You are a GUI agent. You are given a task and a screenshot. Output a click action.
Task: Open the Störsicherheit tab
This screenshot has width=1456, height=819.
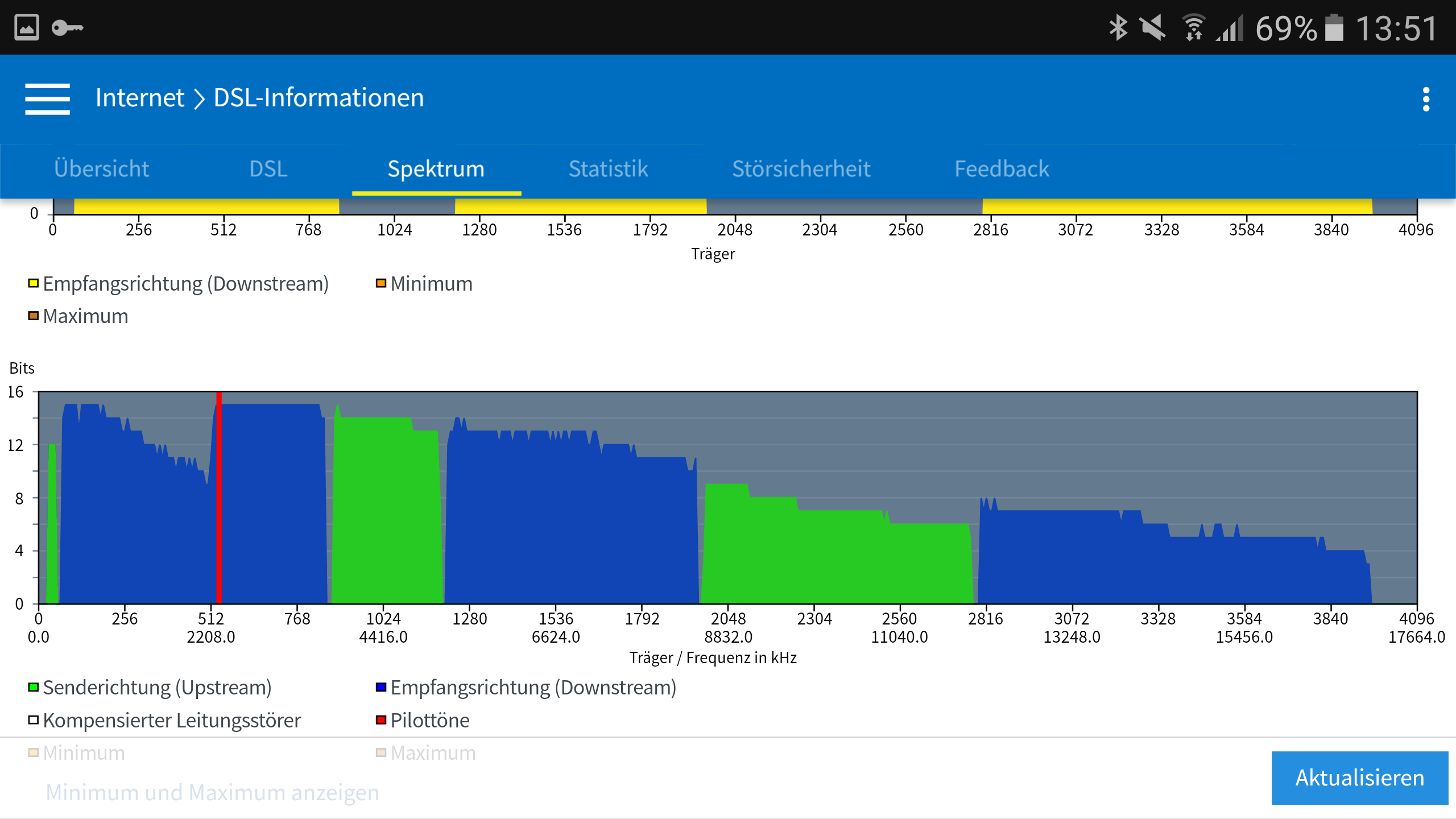[x=801, y=169]
